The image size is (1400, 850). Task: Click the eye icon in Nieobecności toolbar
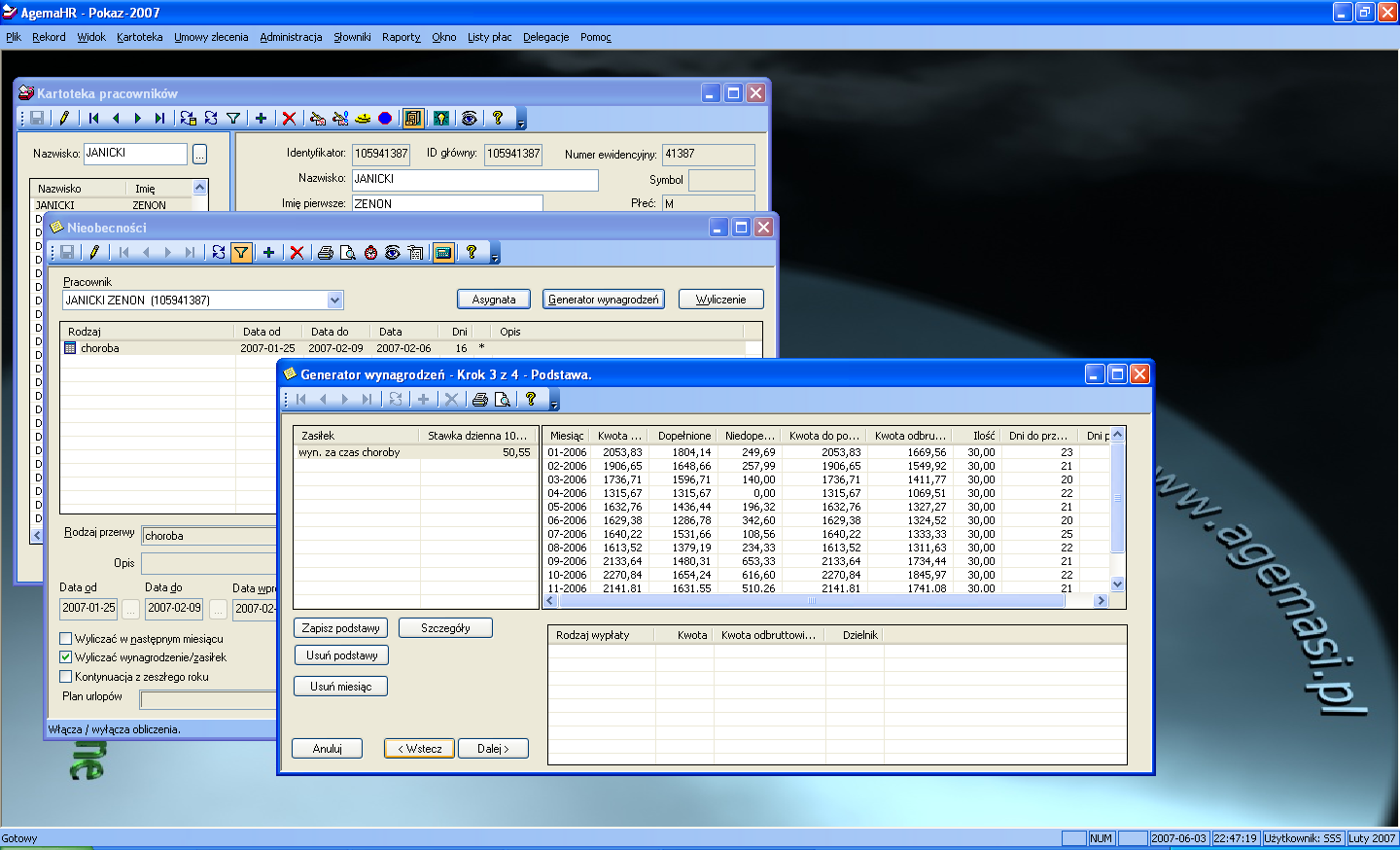393,252
